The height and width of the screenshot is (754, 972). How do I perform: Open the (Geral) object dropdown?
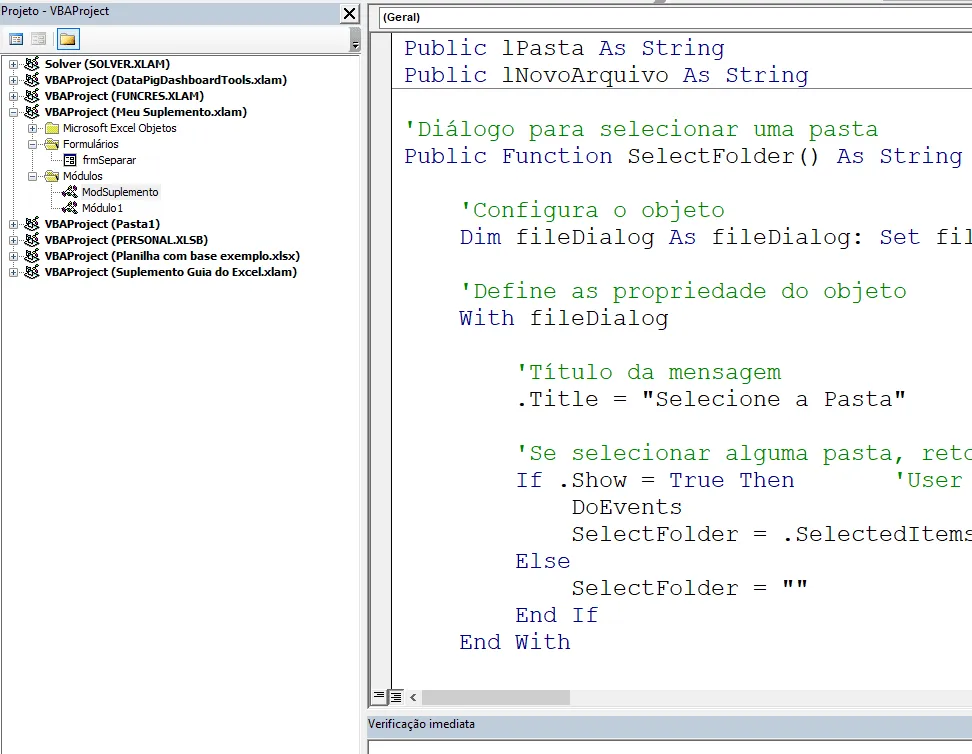(675, 17)
